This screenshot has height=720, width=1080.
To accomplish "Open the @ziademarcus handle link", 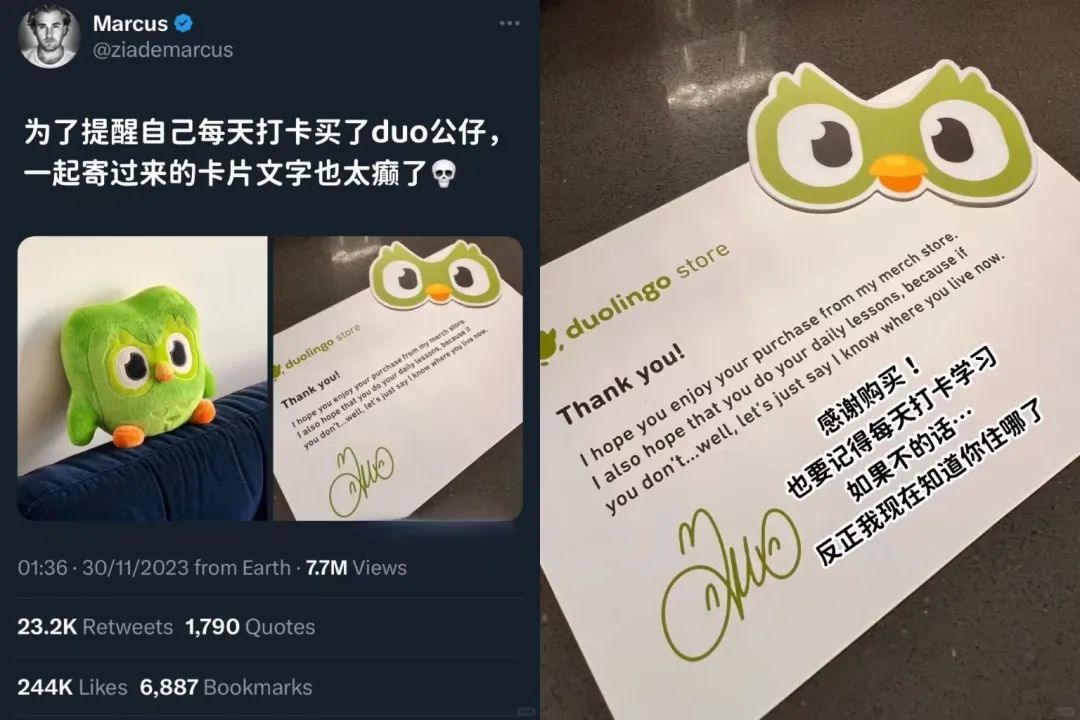I will [163, 50].
